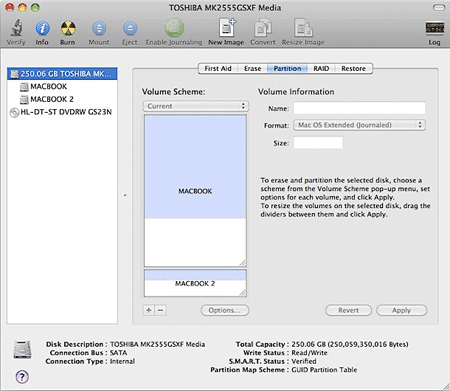The height and width of the screenshot is (391, 450).
Task: Select MACBOOK 2 volume in sidebar
Action: [x=62, y=99]
